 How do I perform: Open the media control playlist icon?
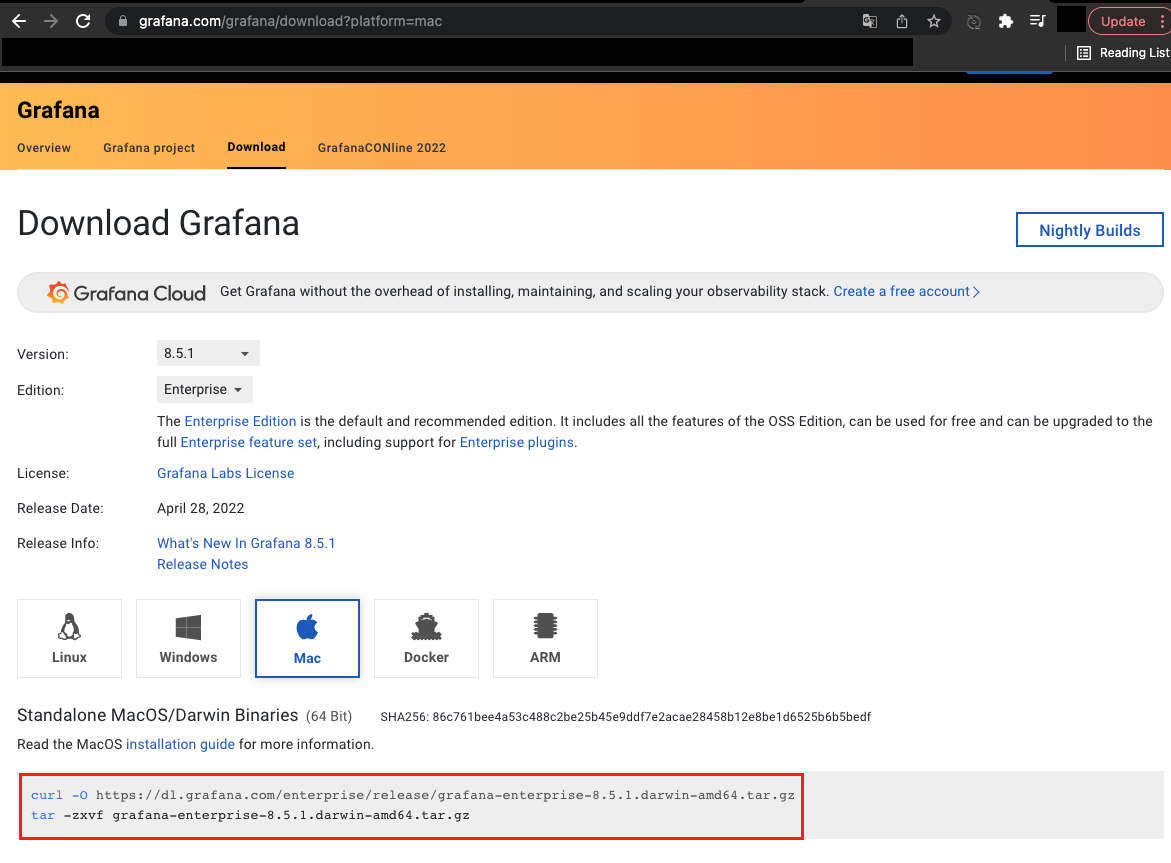coord(1037,21)
